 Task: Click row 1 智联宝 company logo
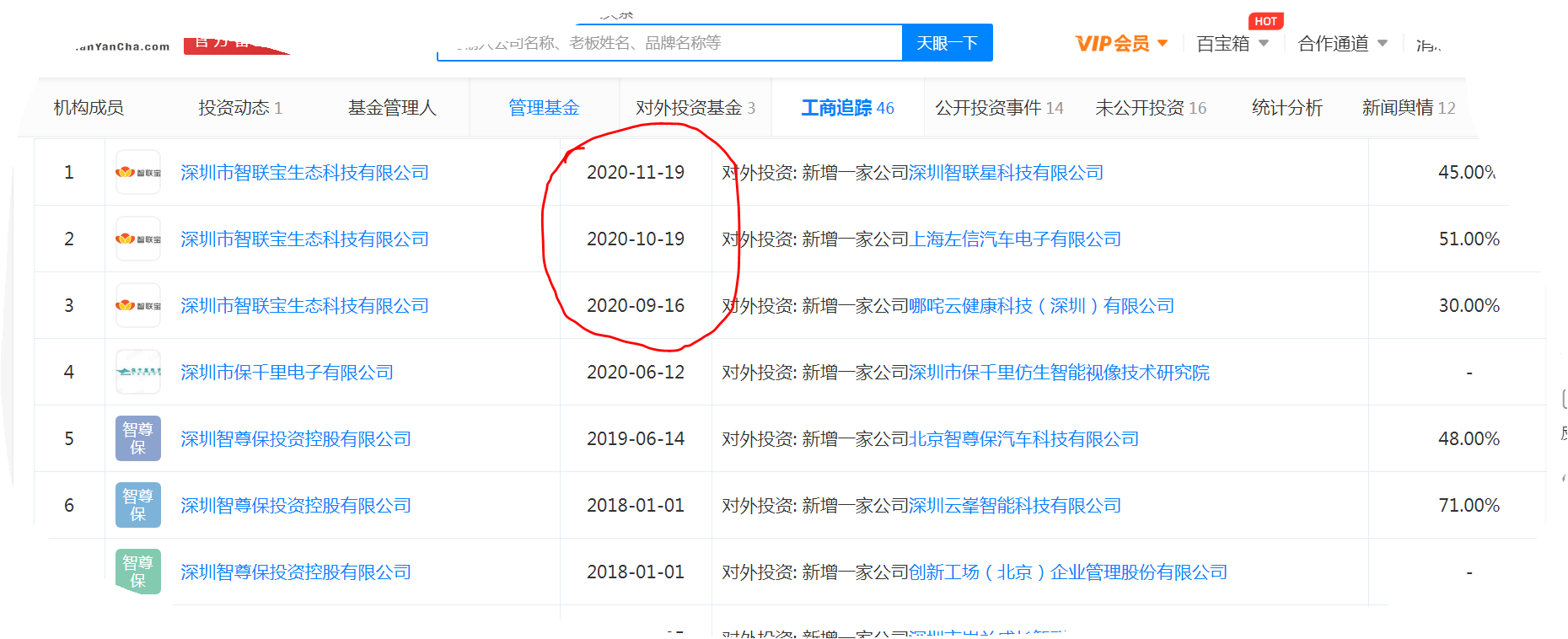tap(138, 172)
